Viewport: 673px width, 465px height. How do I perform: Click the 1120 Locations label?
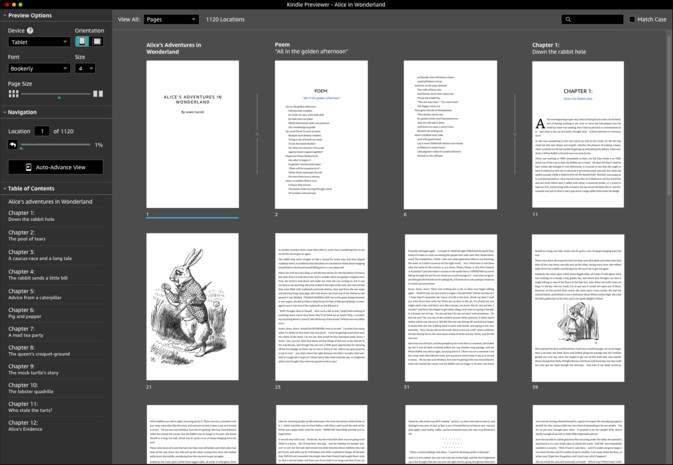point(225,19)
